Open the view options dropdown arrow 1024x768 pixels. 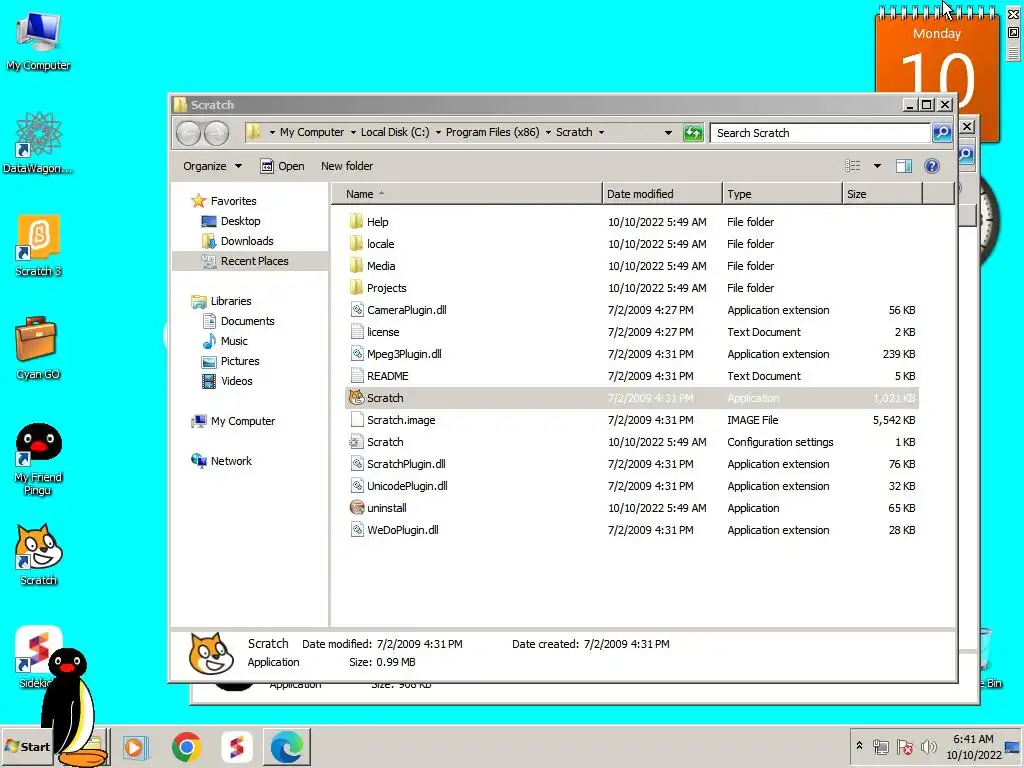(x=877, y=166)
